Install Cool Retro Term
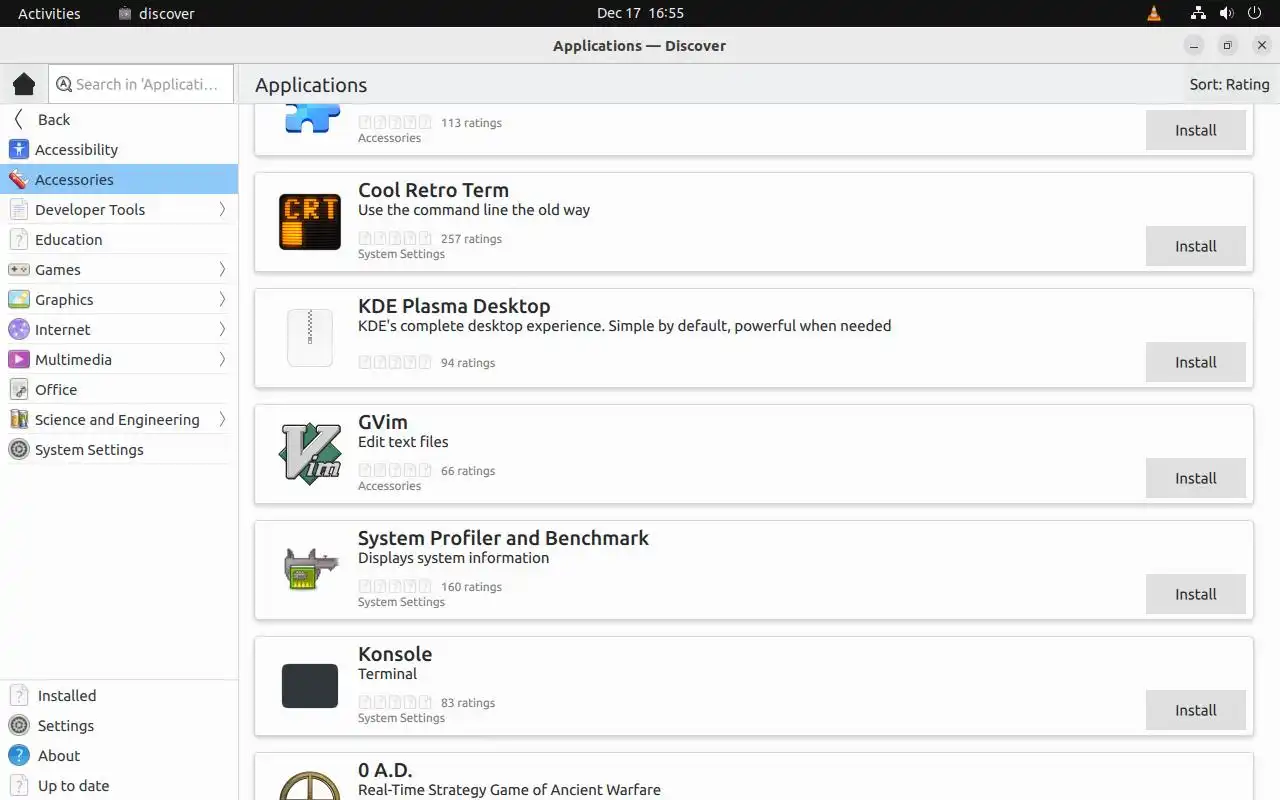1280x800 pixels. tap(1195, 246)
